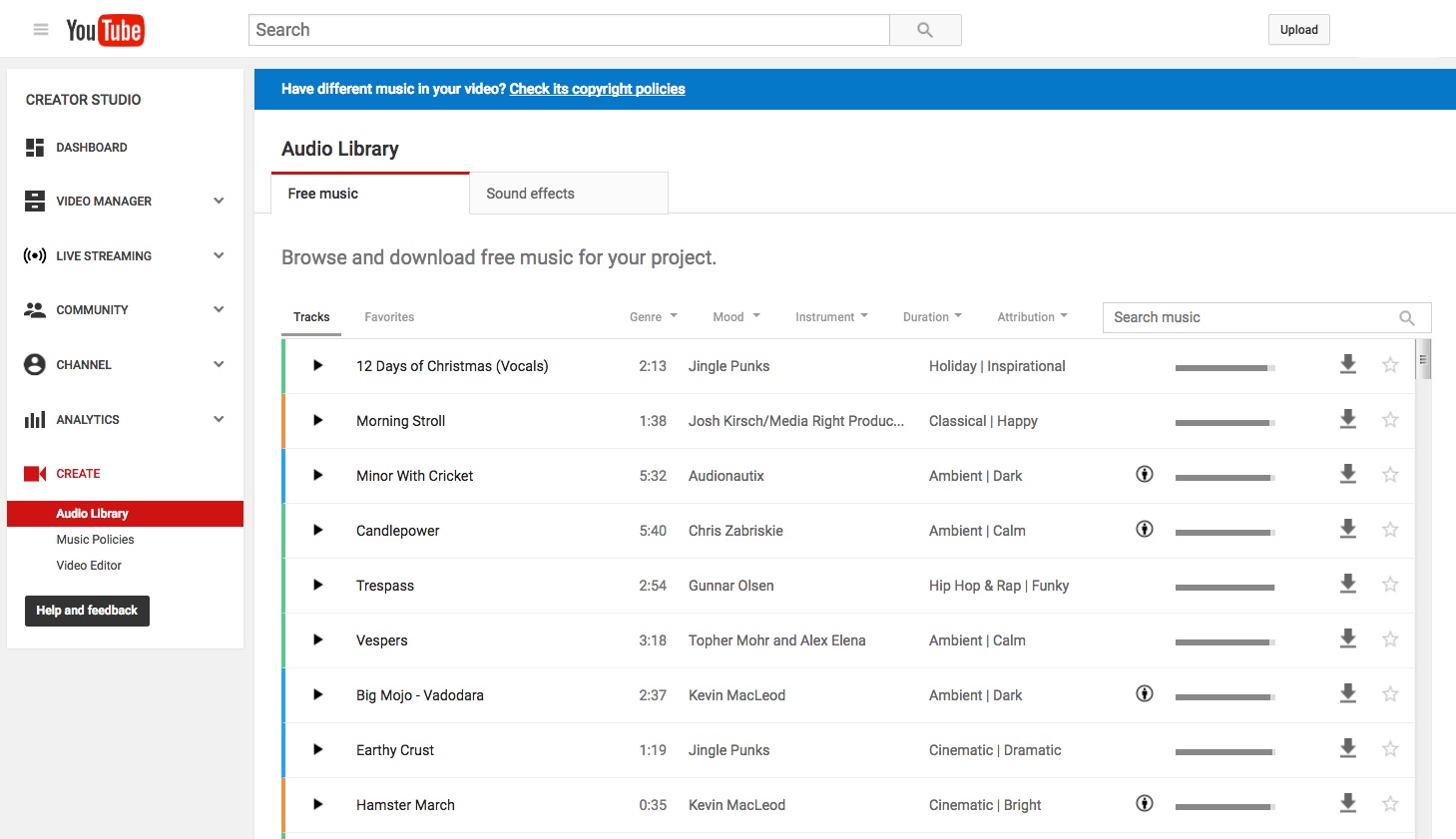Play the Hamster March track
The image size is (1456, 839).
coord(317,804)
